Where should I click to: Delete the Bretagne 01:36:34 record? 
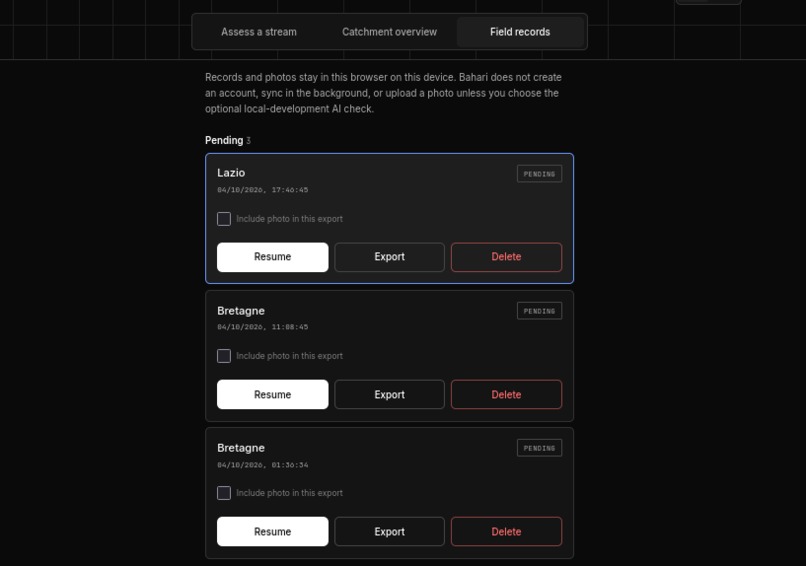point(506,532)
